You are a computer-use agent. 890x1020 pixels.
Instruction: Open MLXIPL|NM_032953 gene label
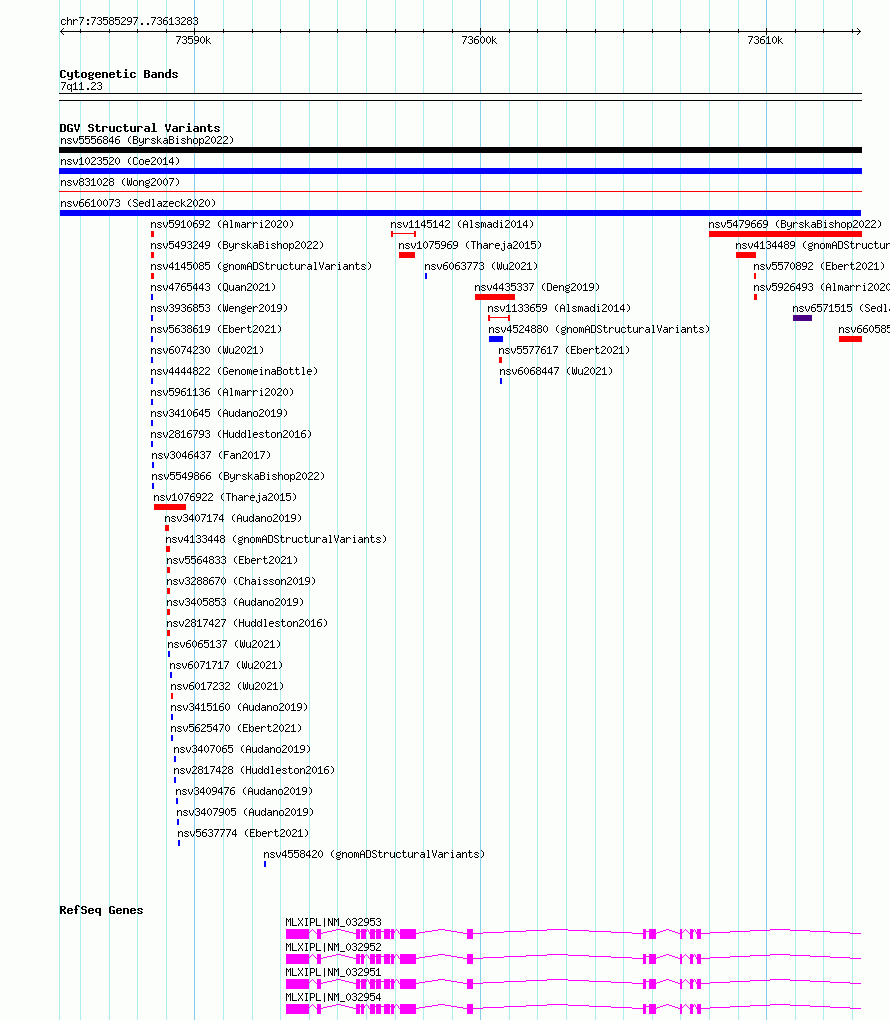(333, 922)
